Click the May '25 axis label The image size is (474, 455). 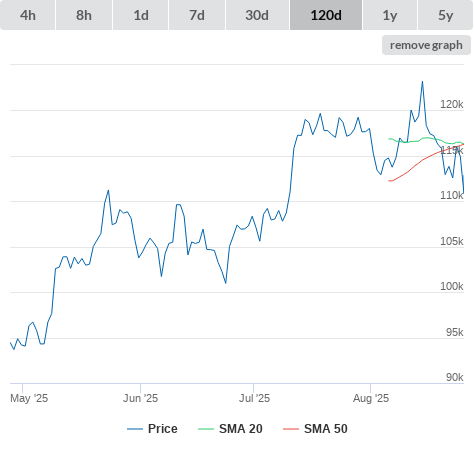[29, 398]
